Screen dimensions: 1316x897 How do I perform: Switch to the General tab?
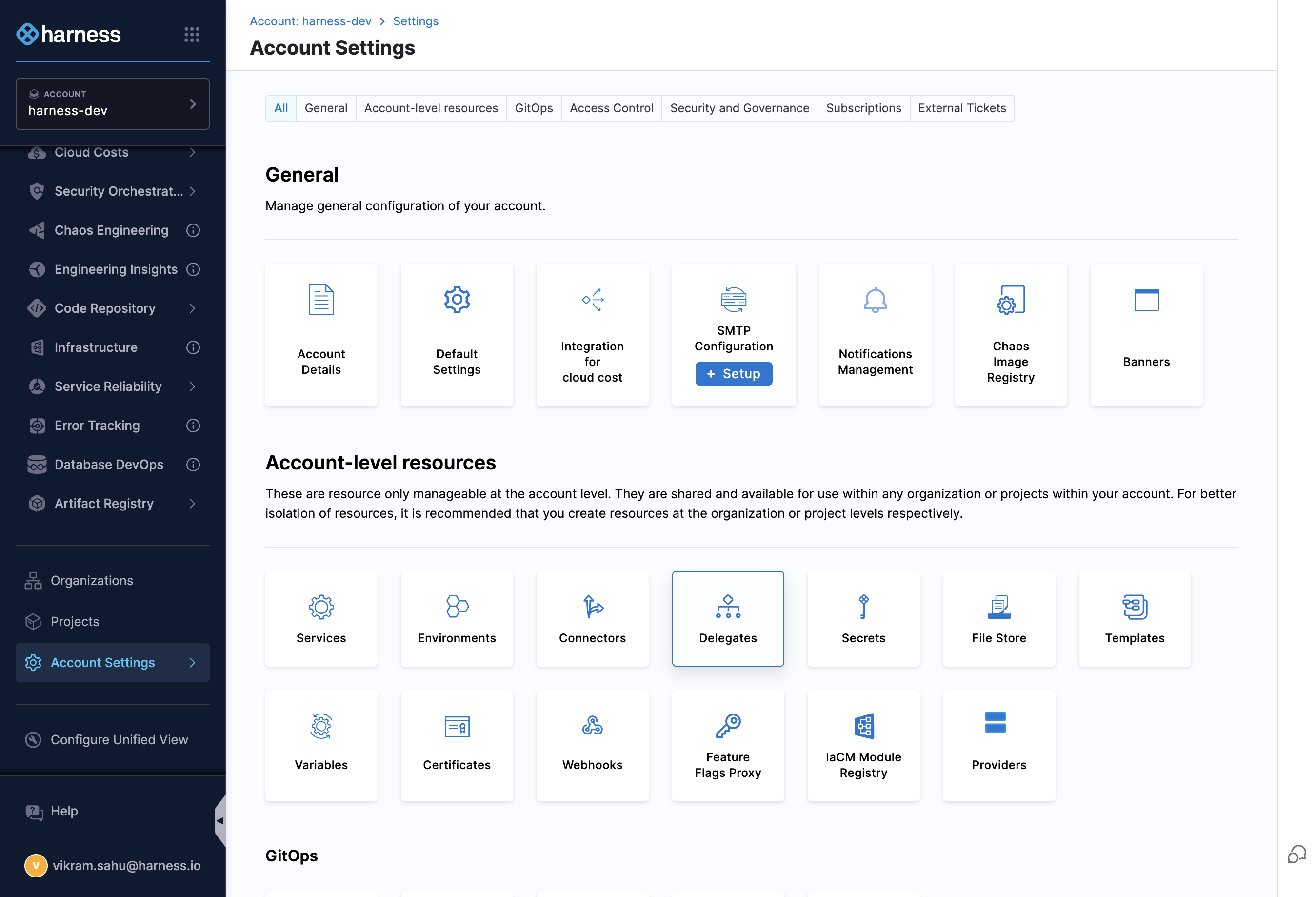[x=326, y=108]
